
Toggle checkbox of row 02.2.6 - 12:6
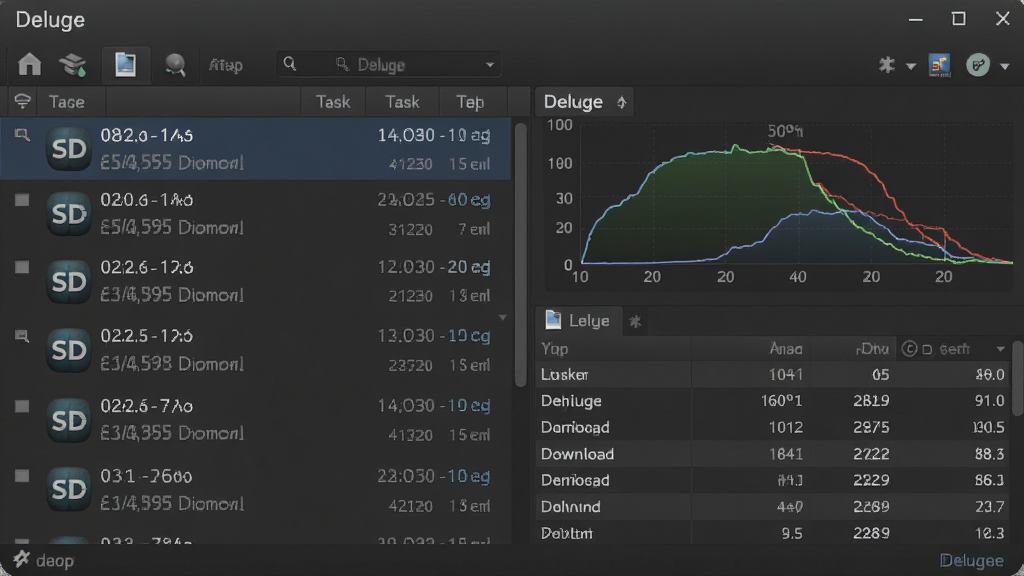click(22, 267)
